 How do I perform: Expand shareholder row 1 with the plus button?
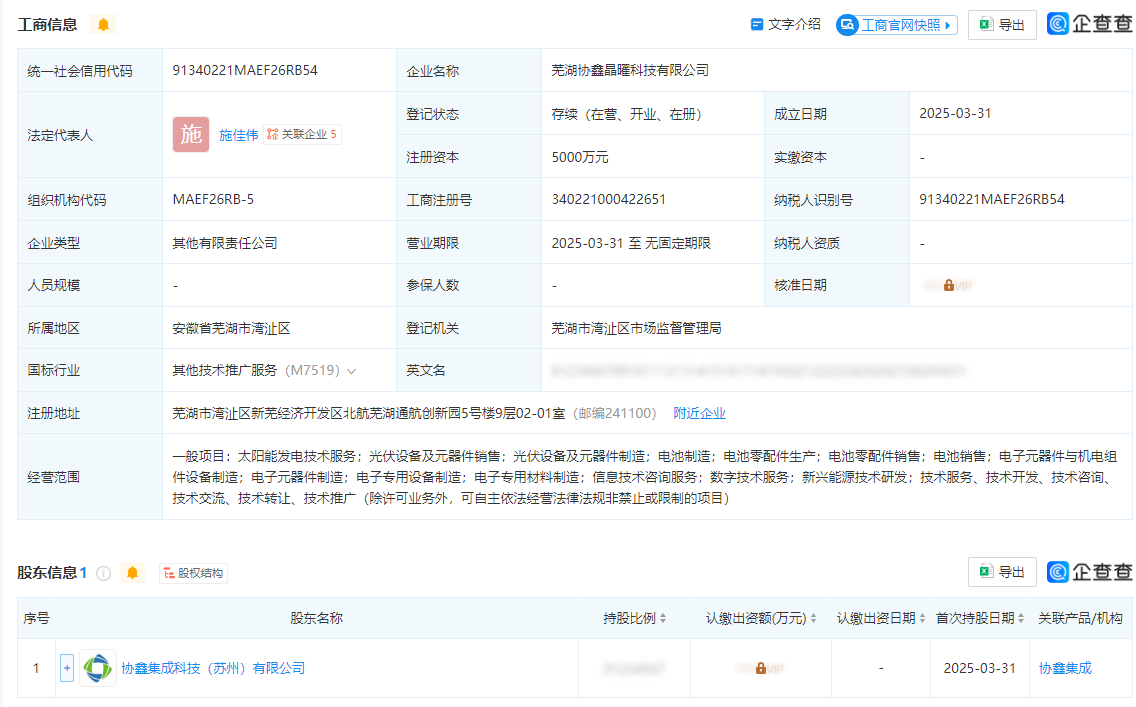pyautogui.click(x=67, y=668)
